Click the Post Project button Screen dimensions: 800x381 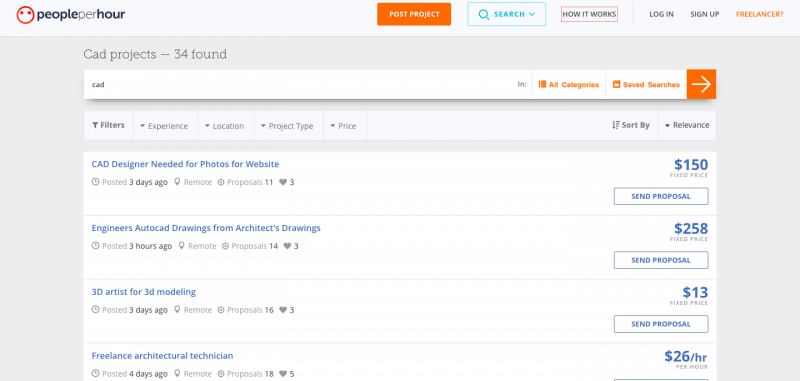point(414,14)
